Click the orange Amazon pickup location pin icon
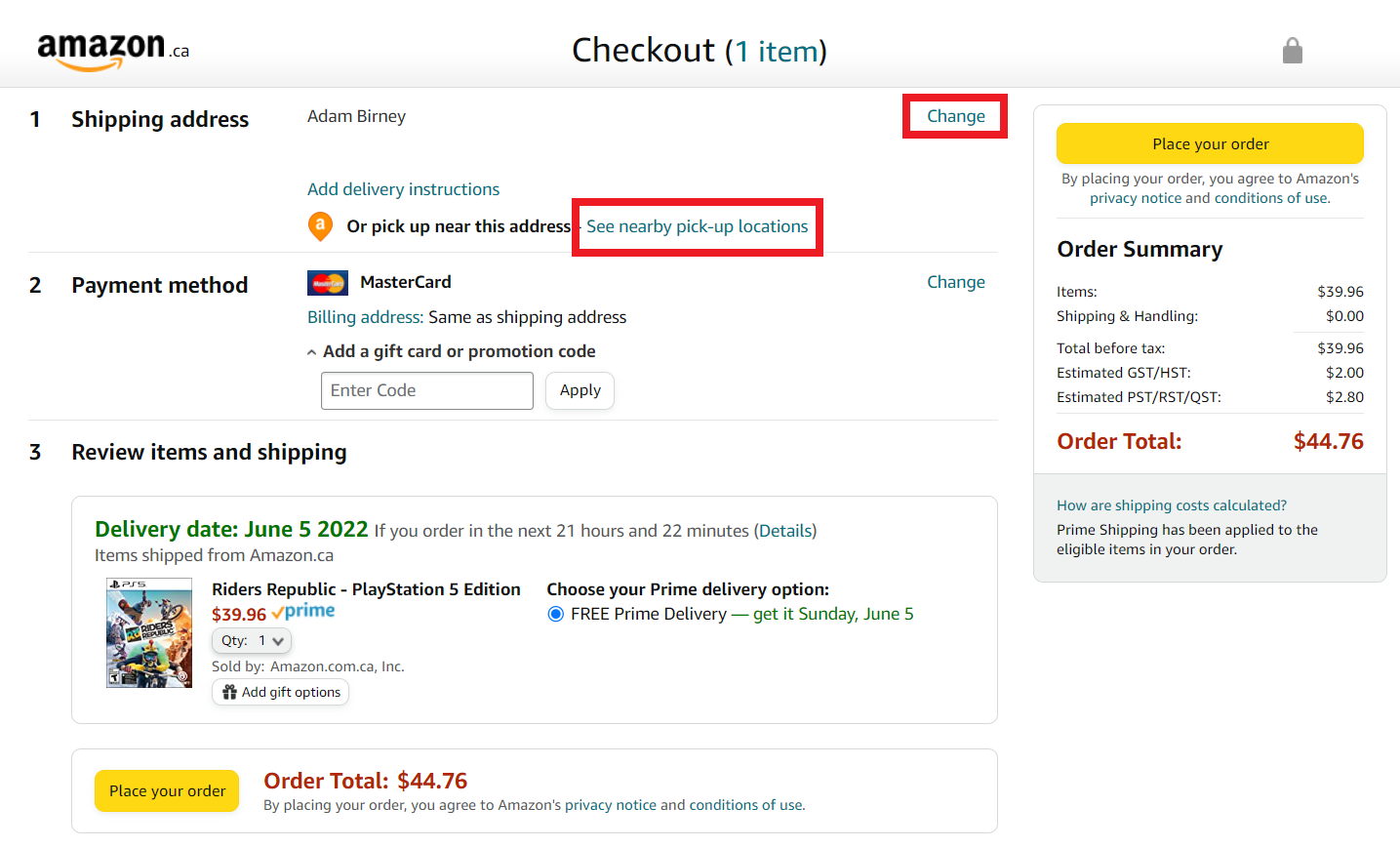This screenshot has width=1400, height=847. (x=320, y=225)
